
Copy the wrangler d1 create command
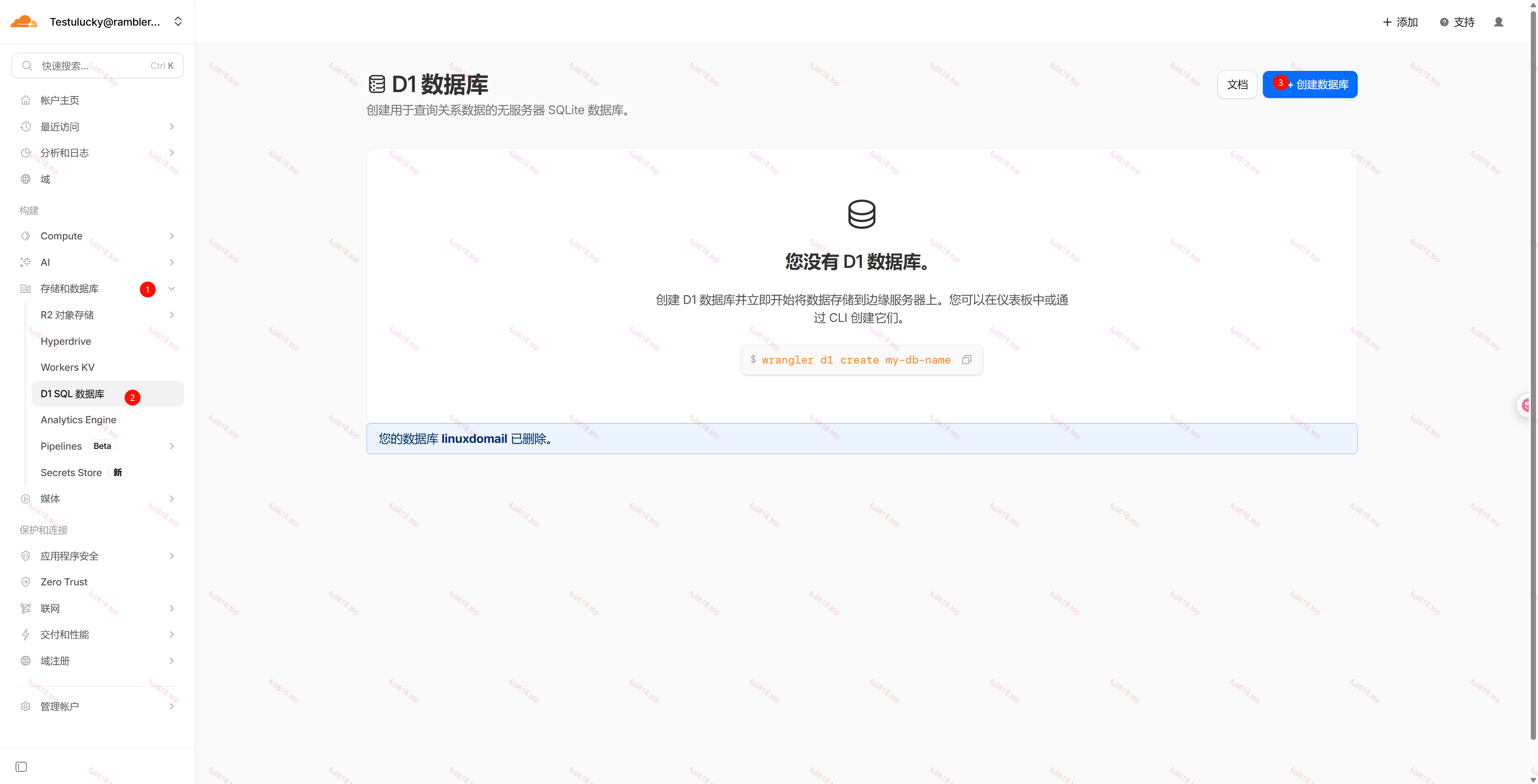point(966,360)
